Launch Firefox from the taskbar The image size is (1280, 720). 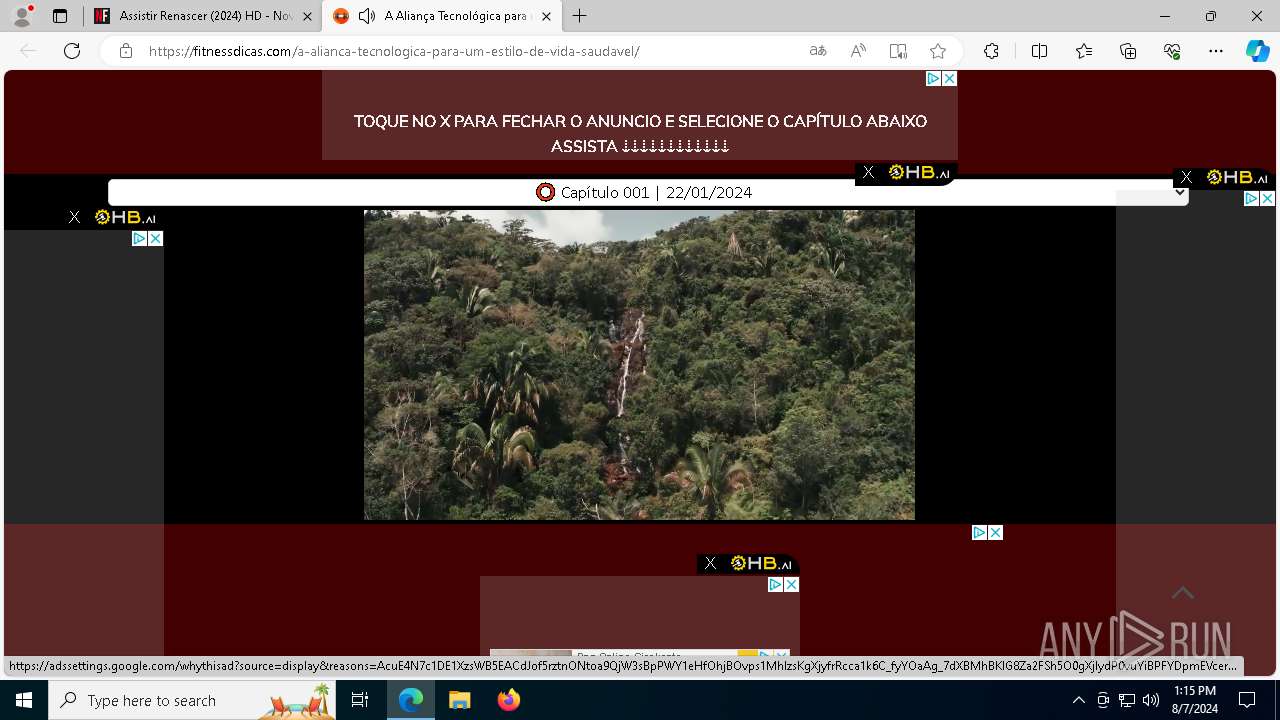click(508, 700)
